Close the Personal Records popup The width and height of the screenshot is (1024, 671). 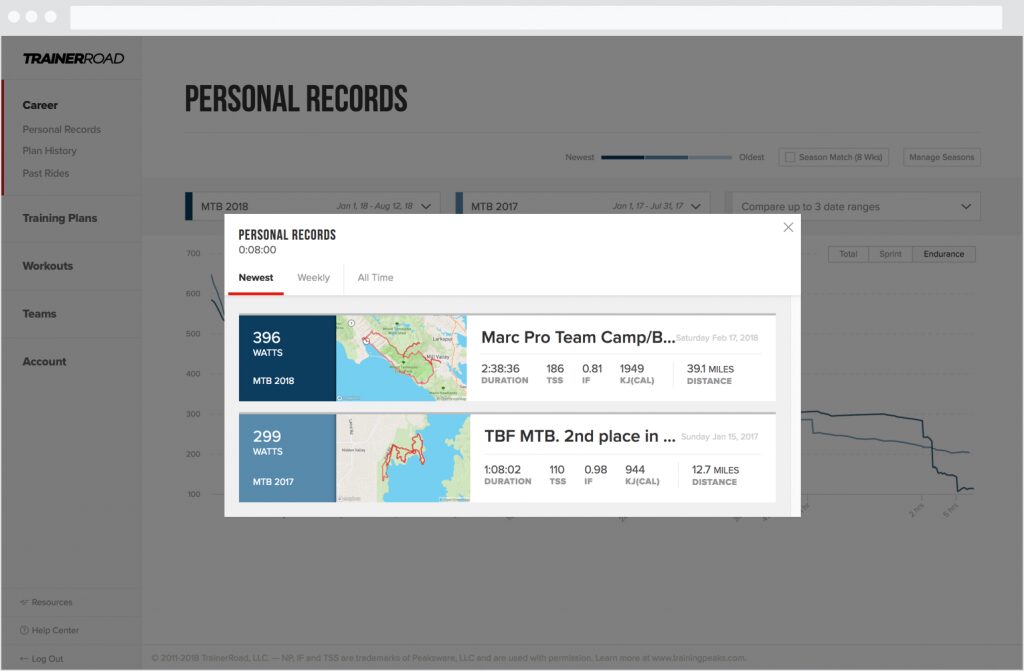(788, 227)
